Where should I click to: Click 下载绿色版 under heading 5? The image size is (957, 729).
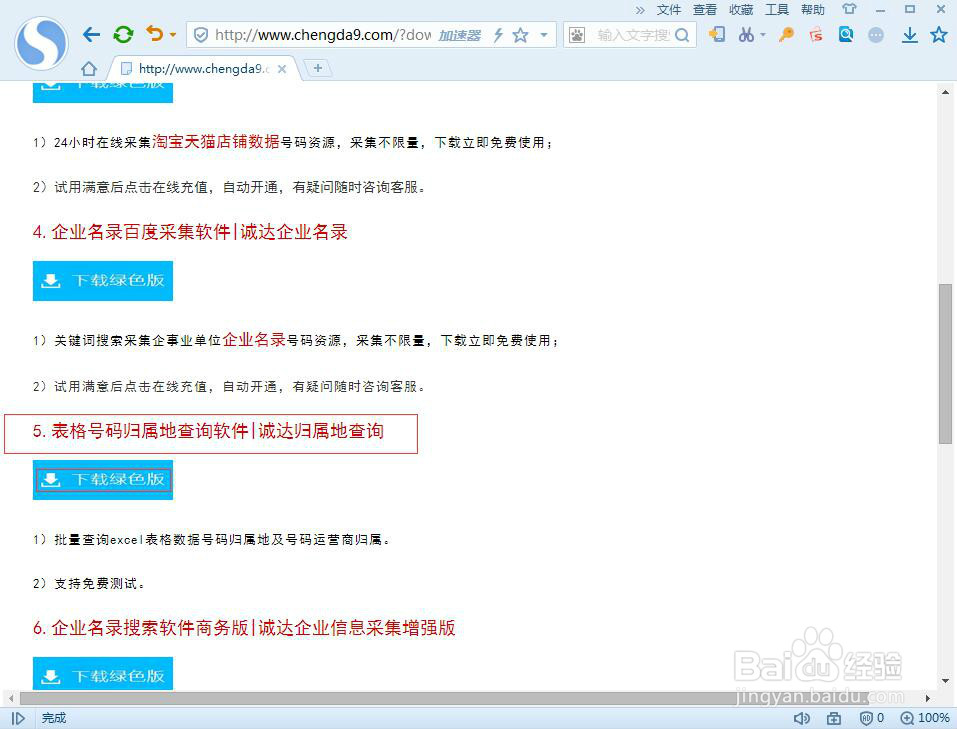point(103,480)
